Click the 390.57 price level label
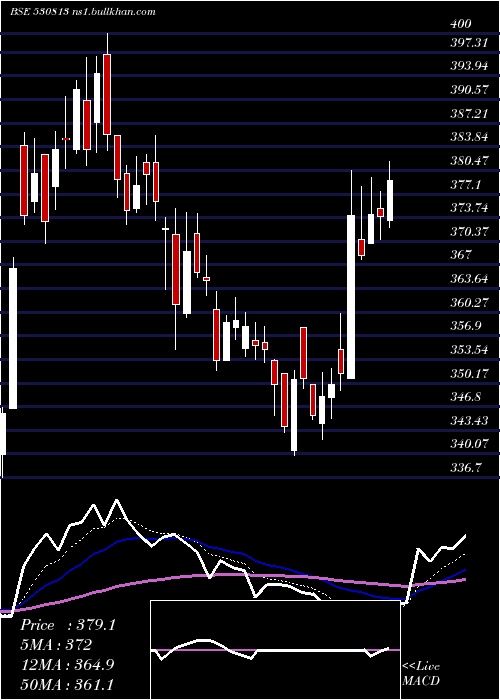The width and height of the screenshot is (500, 700). tap(469, 90)
